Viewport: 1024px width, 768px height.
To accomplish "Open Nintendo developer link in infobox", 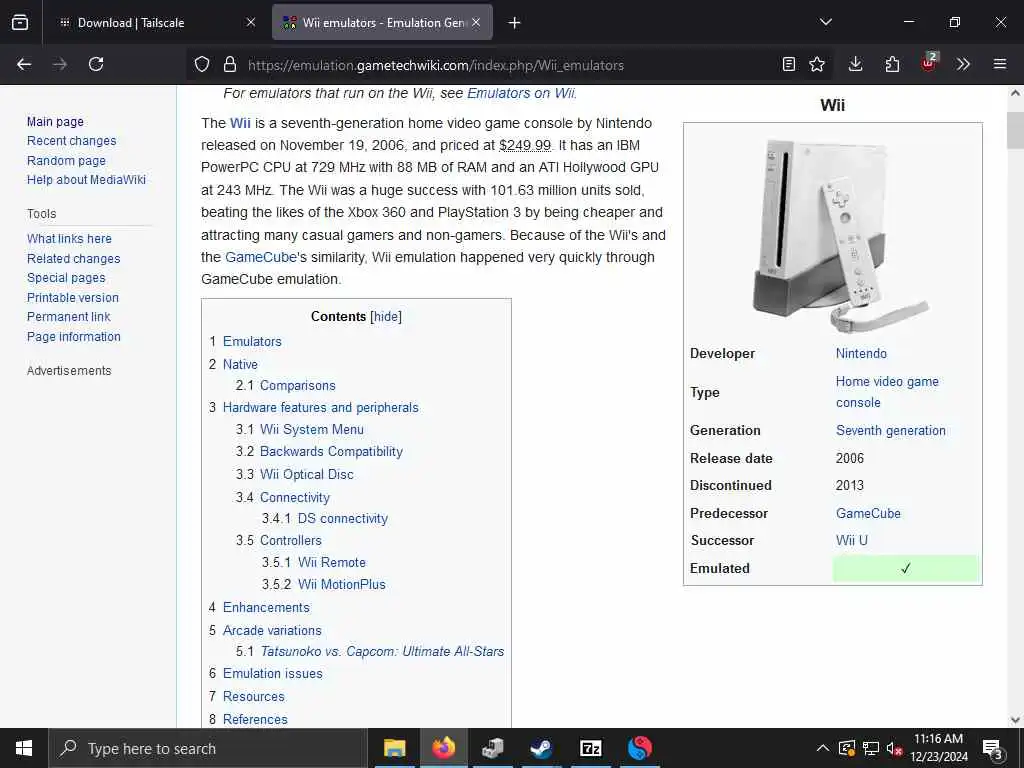I will pyautogui.click(x=861, y=353).
